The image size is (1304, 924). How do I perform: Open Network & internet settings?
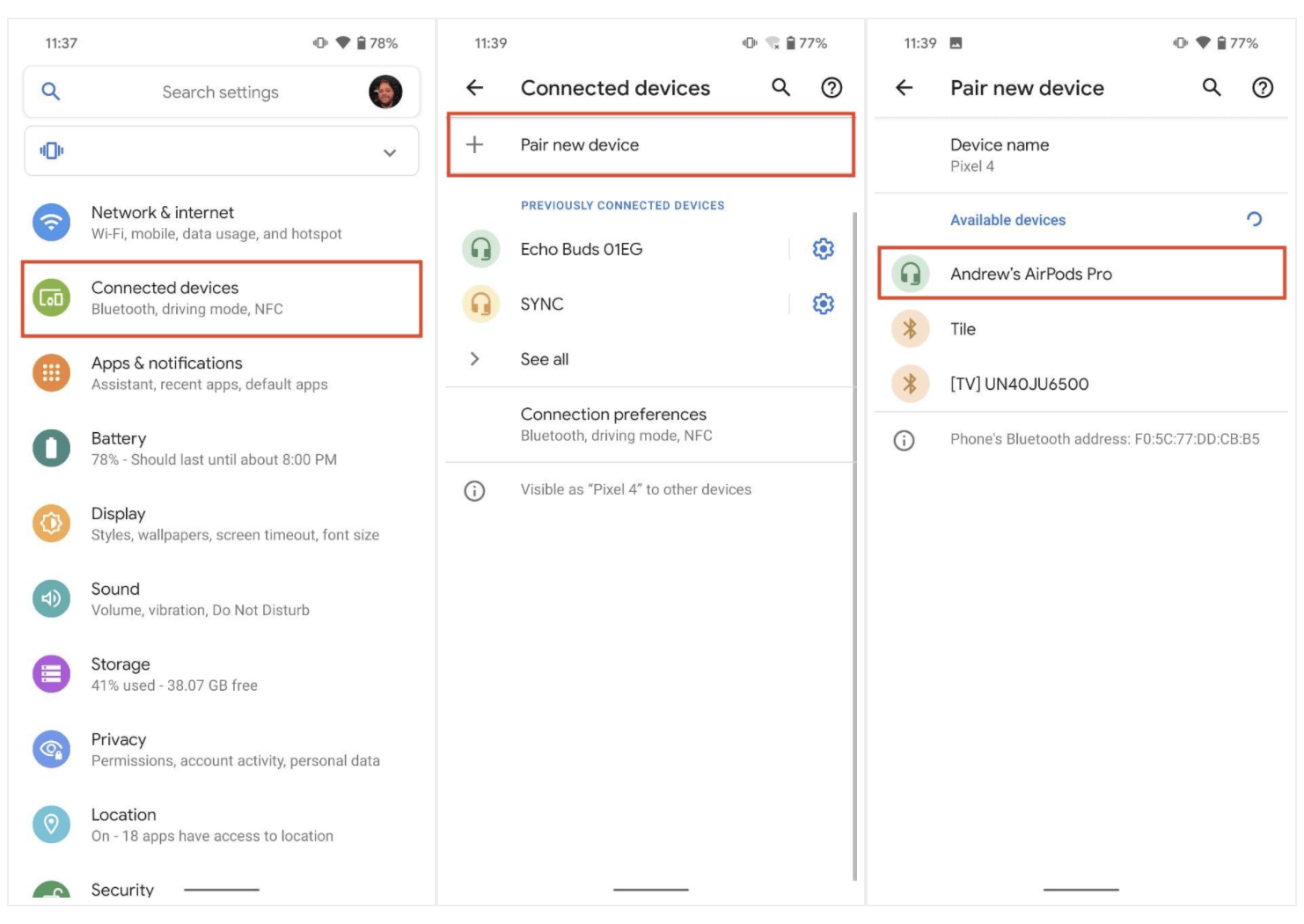(216, 223)
